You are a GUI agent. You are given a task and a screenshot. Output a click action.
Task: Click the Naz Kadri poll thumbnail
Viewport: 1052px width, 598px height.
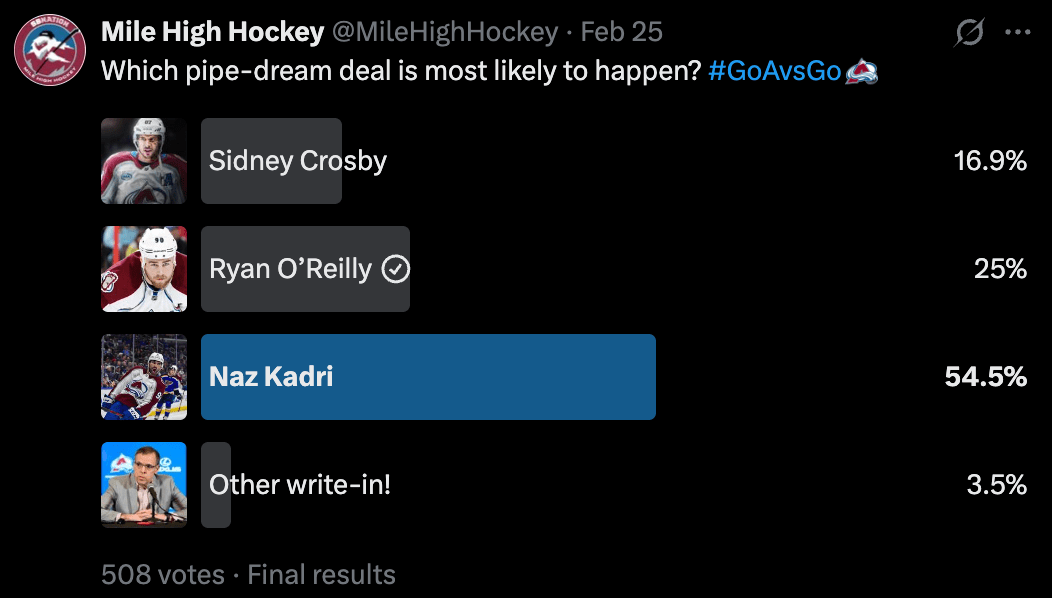tap(144, 377)
